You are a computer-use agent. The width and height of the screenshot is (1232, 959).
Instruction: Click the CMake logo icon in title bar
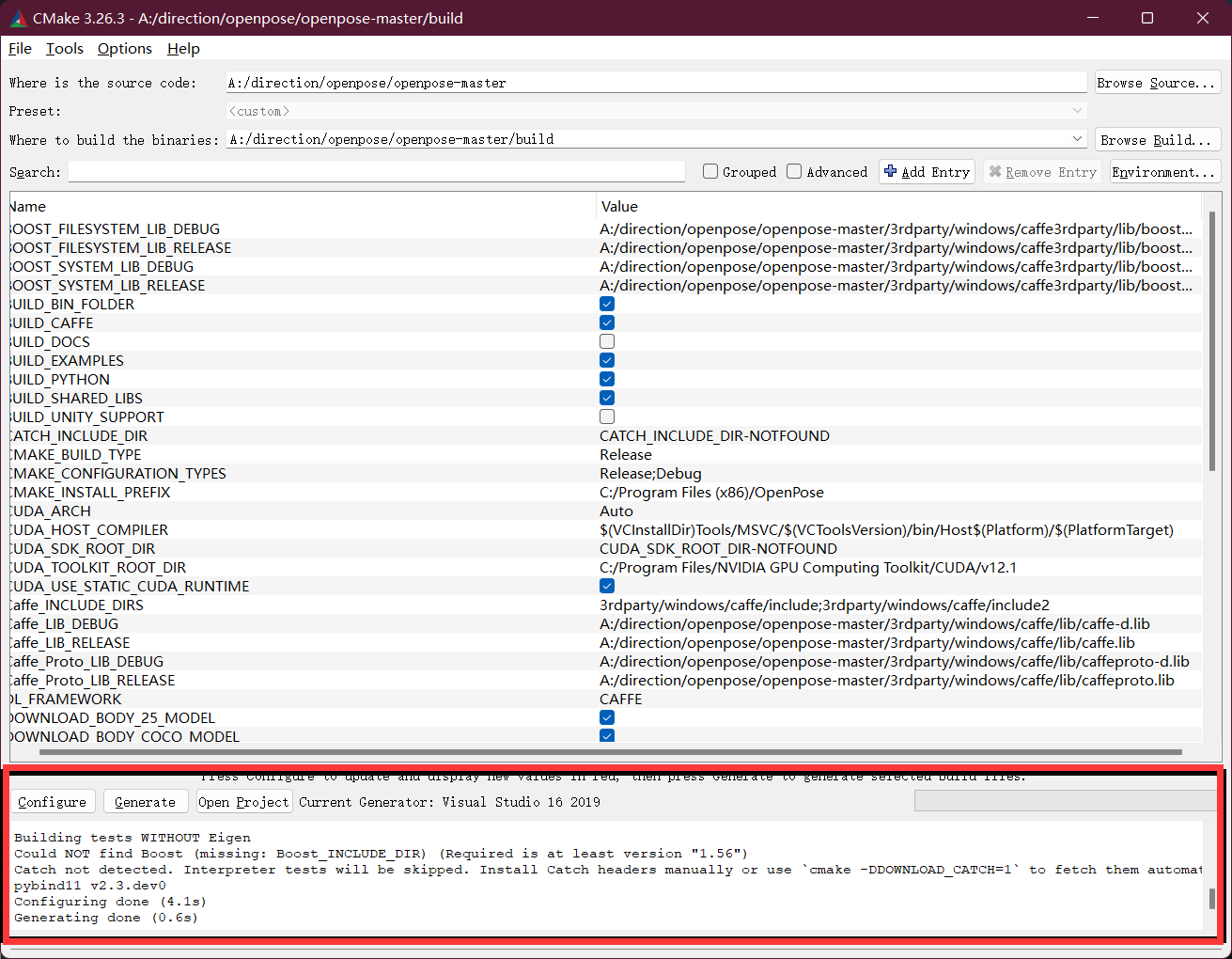coord(18,18)
